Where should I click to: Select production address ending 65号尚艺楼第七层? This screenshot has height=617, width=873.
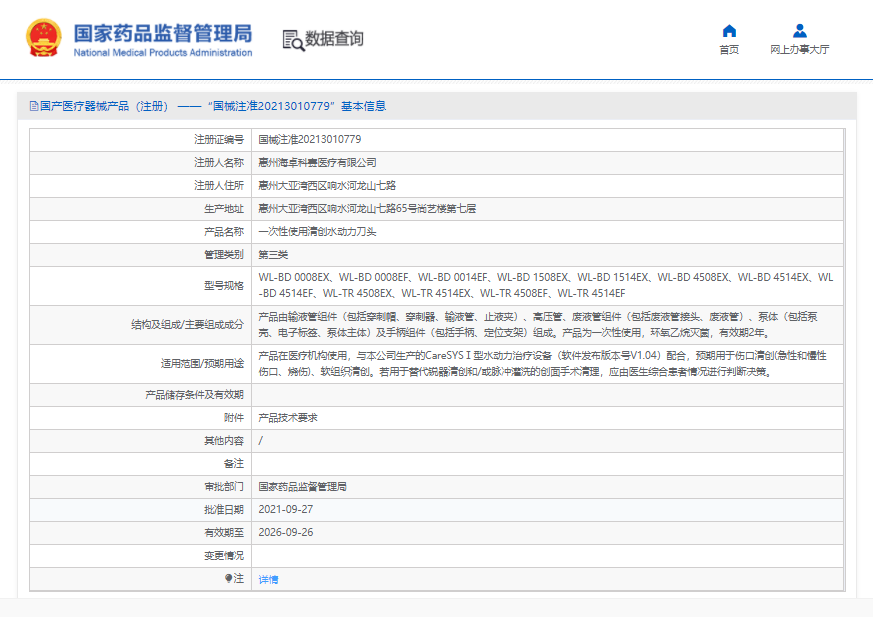[x=367, y=209]
